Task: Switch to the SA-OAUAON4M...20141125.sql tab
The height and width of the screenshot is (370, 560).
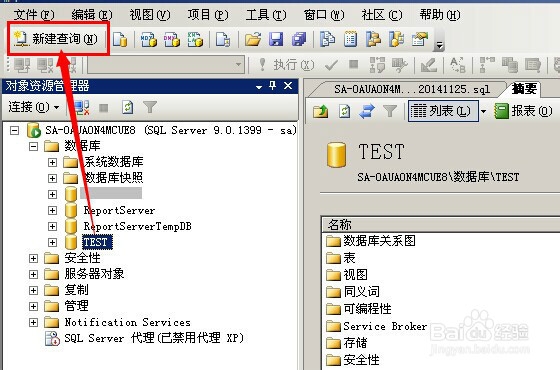Action: [x=411, y=89]
